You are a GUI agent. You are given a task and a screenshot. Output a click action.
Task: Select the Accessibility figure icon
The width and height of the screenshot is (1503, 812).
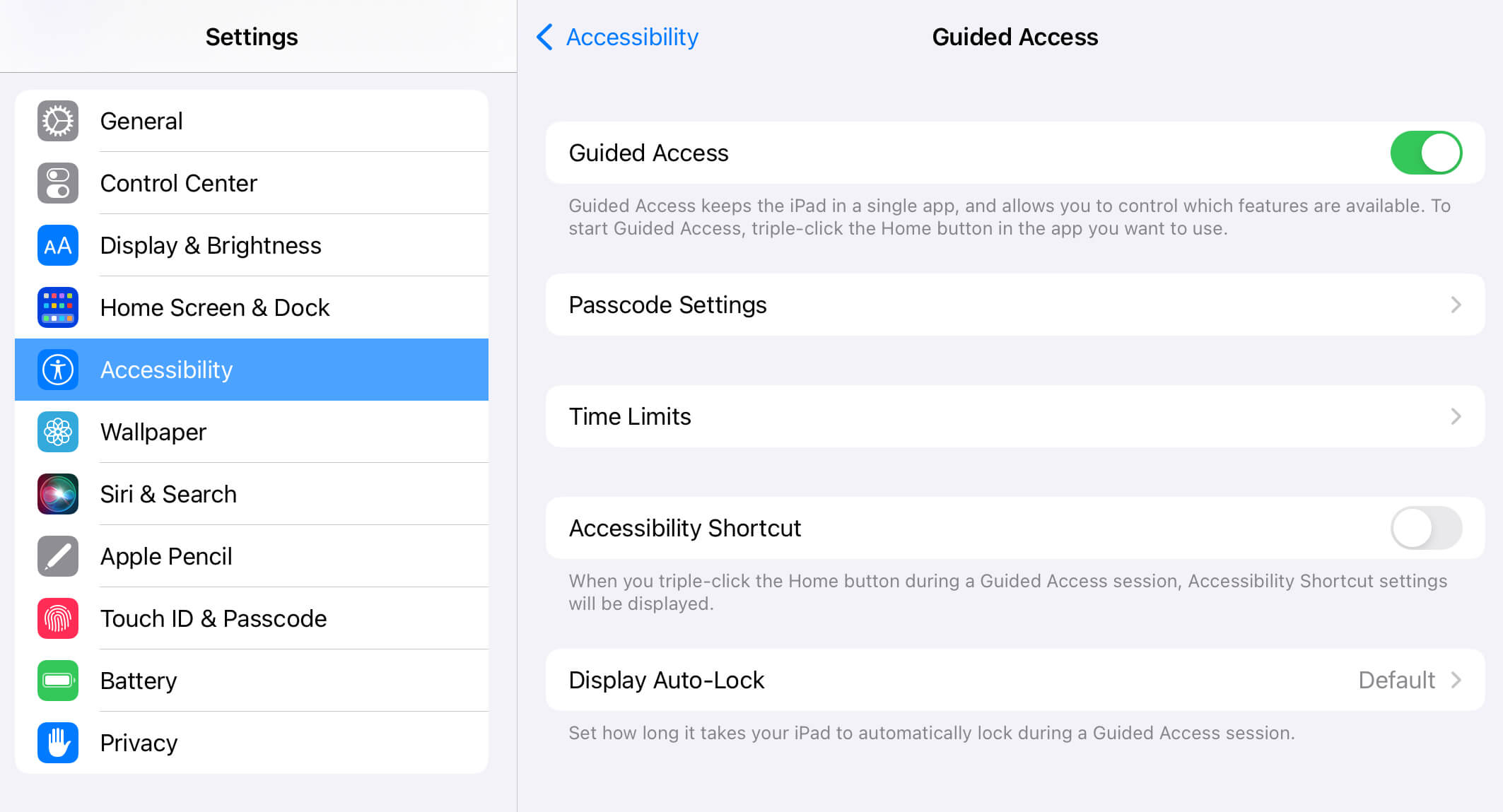(57, 370)
